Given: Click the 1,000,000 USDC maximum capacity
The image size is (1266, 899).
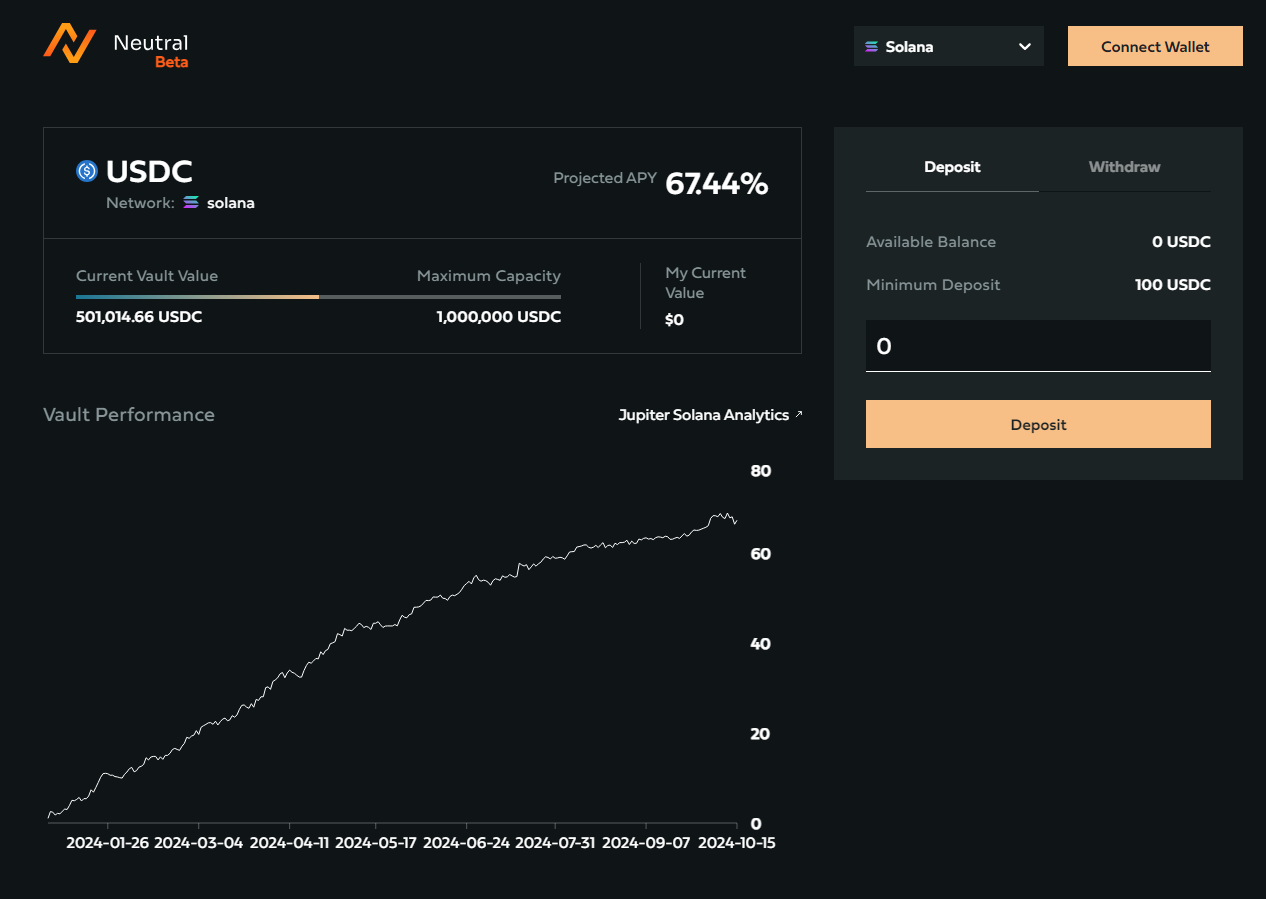Looking at the screenshot, I should tap(498, 317).
